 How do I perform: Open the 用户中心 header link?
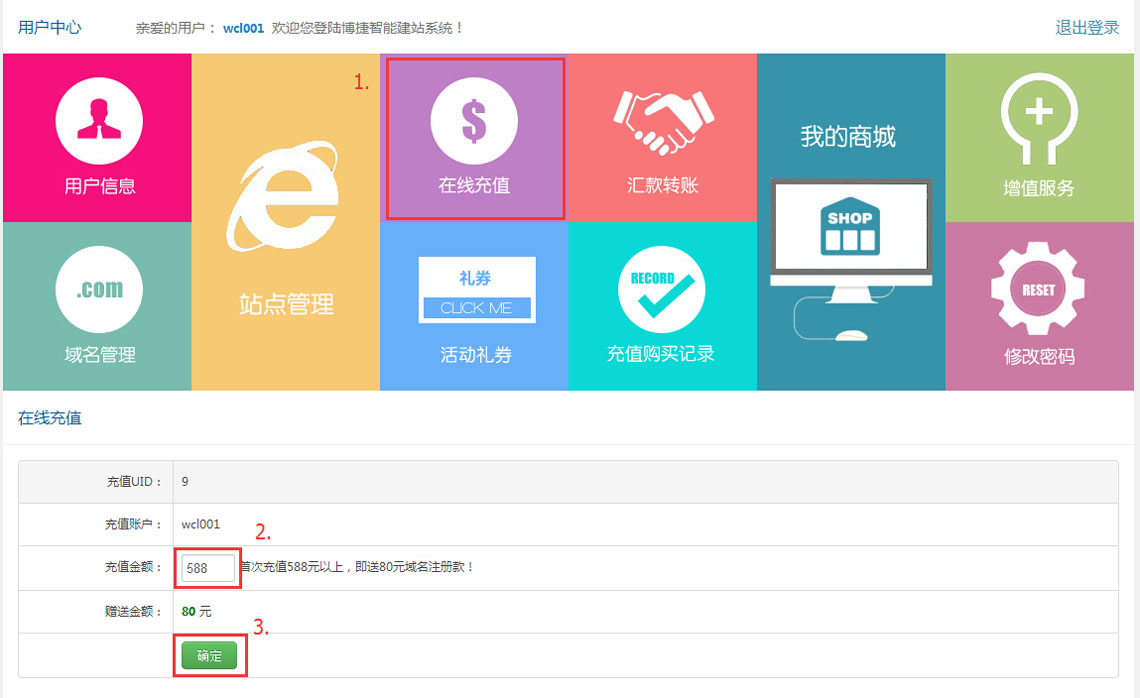tap(50, 27)
